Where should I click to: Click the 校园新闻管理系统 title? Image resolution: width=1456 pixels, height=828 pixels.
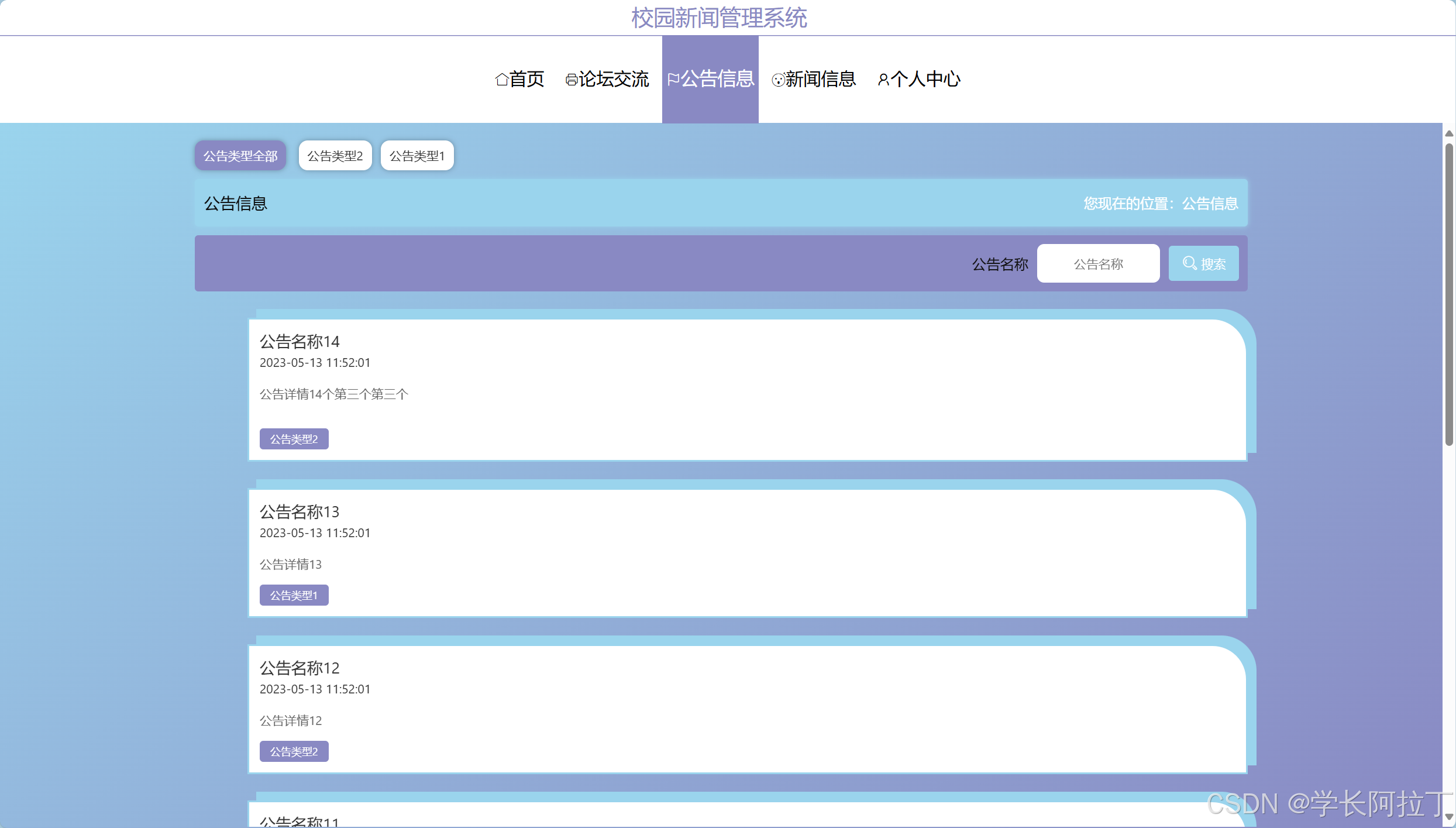click(719, 18)
